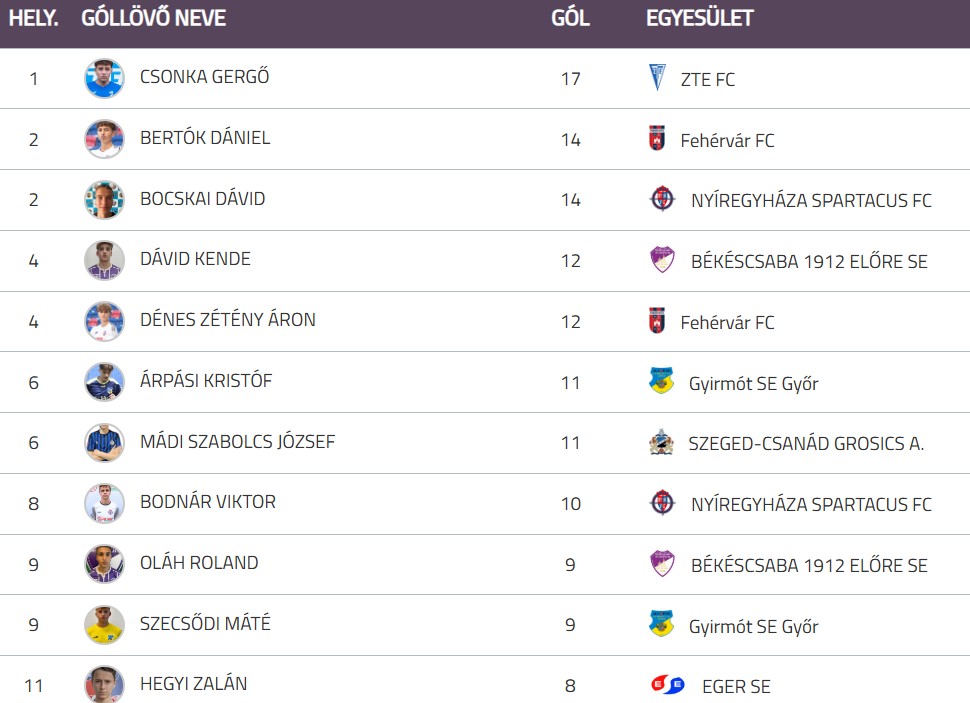The width and height of the screenshot is (970, 703).
Task: Sort by the GÓL column header
Action: tap(570, 18)
